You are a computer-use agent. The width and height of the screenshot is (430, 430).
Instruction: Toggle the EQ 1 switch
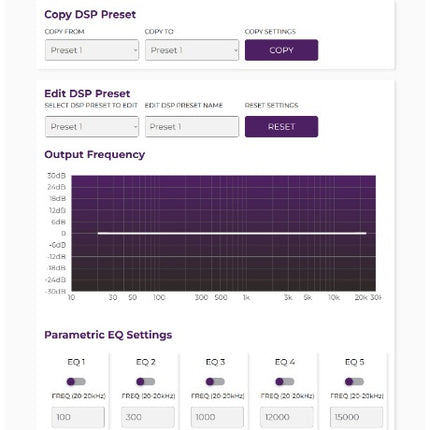76,381
